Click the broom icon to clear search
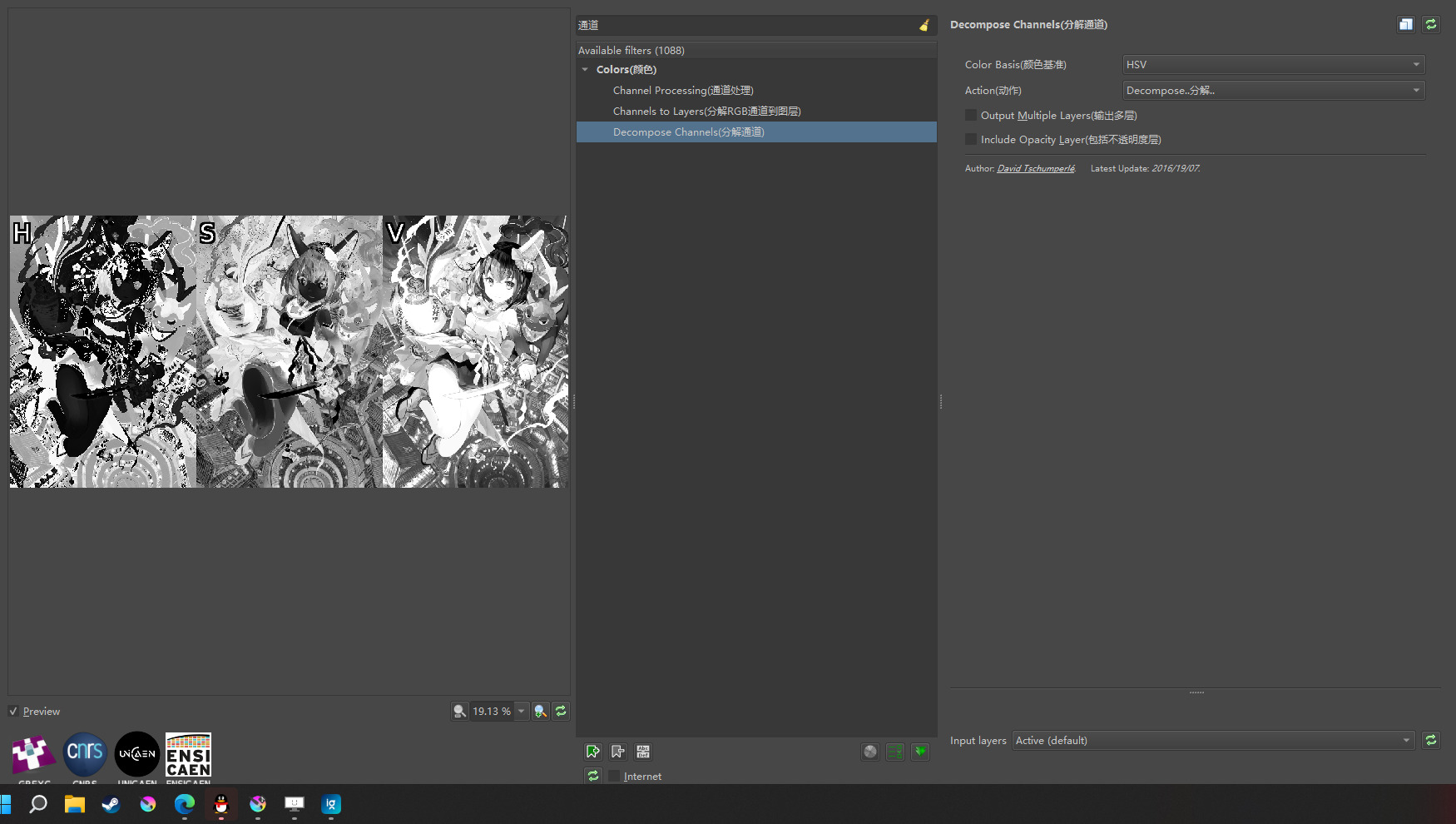The image size is (1456, 824). [x=924, y=26]
